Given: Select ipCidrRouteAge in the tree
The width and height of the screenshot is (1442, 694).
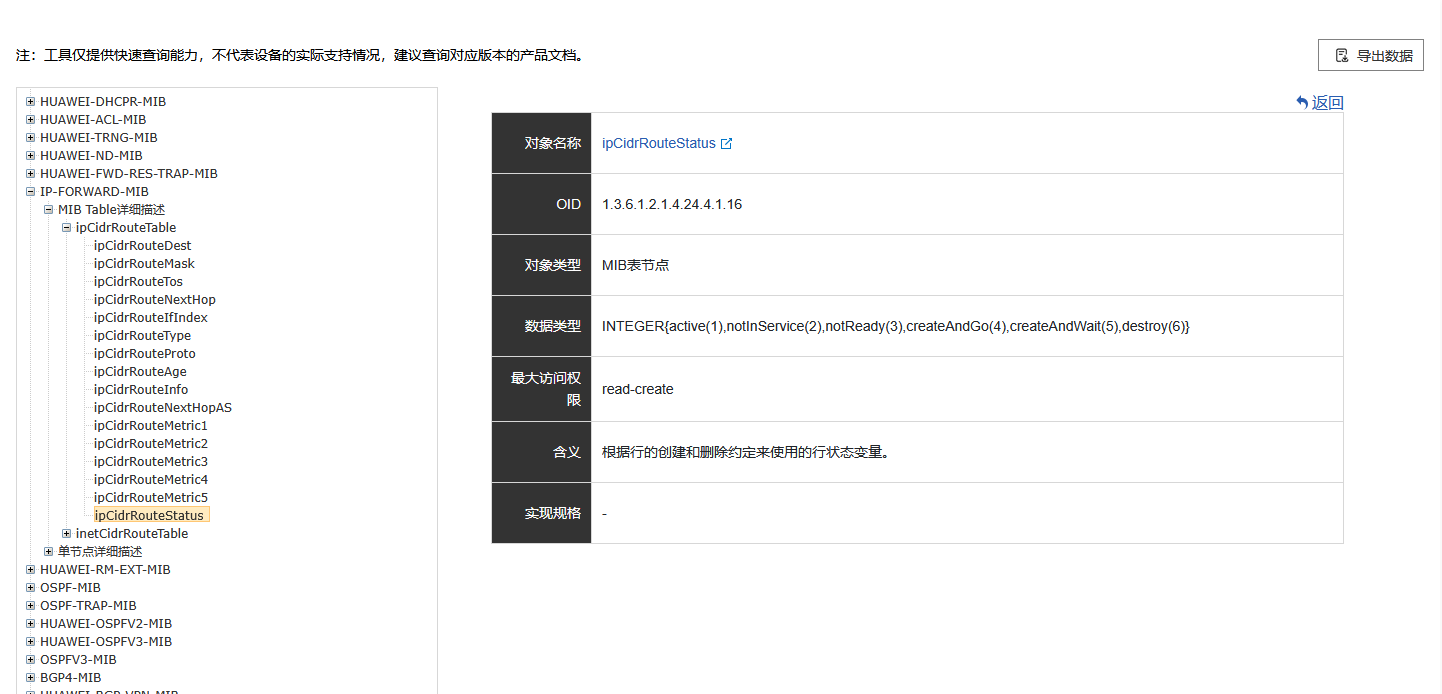Looking at the screenshot, I should (140, 372).
